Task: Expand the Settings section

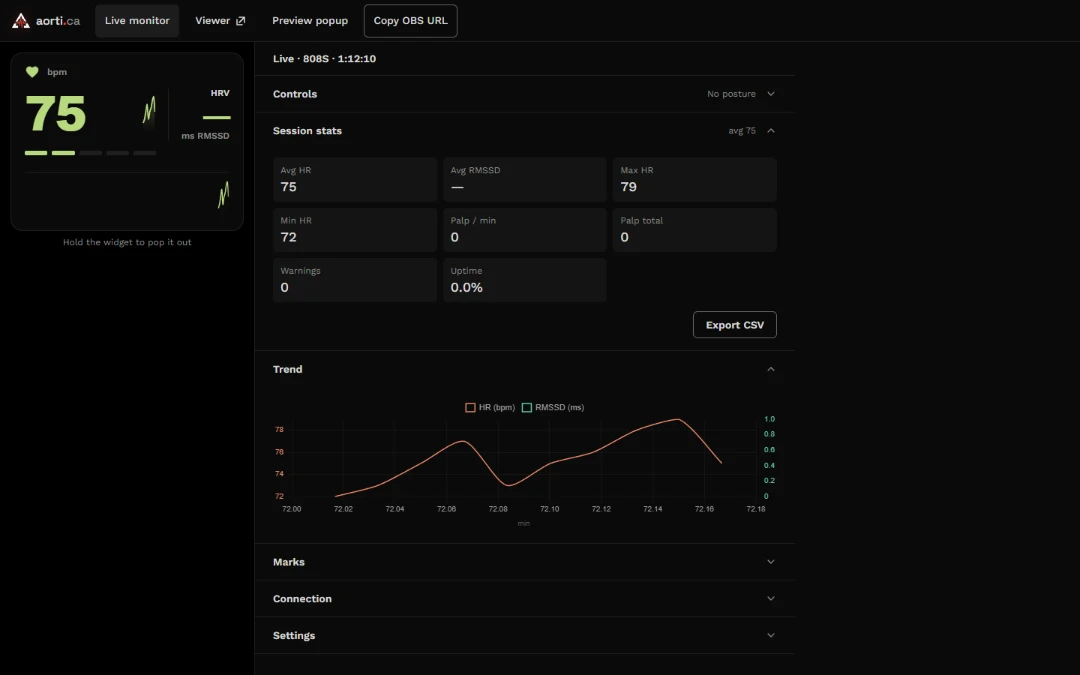Action: 525,635
